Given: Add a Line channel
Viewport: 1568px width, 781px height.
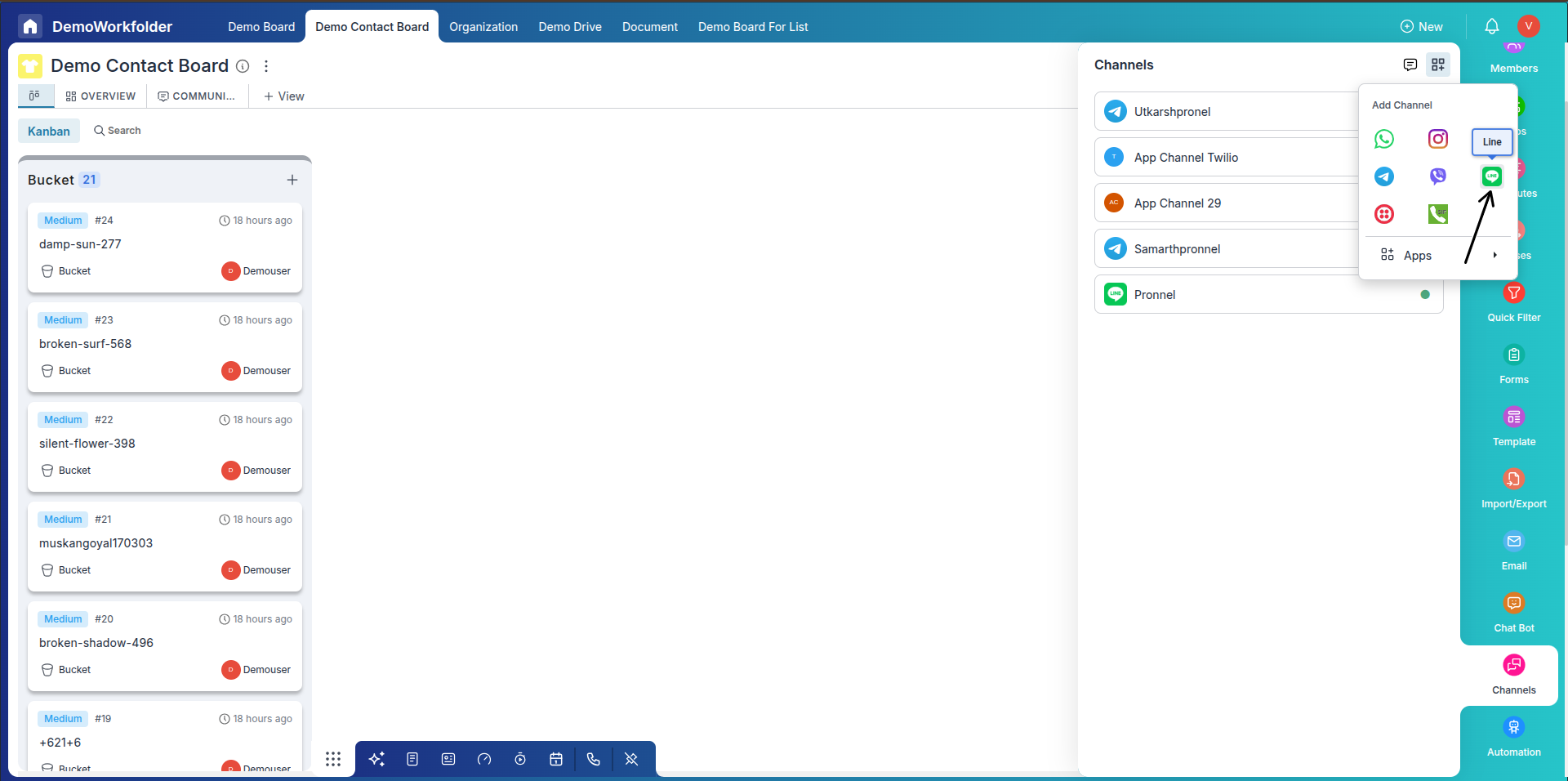Looking at the screenshot, I should click(x=1492, y=176).
